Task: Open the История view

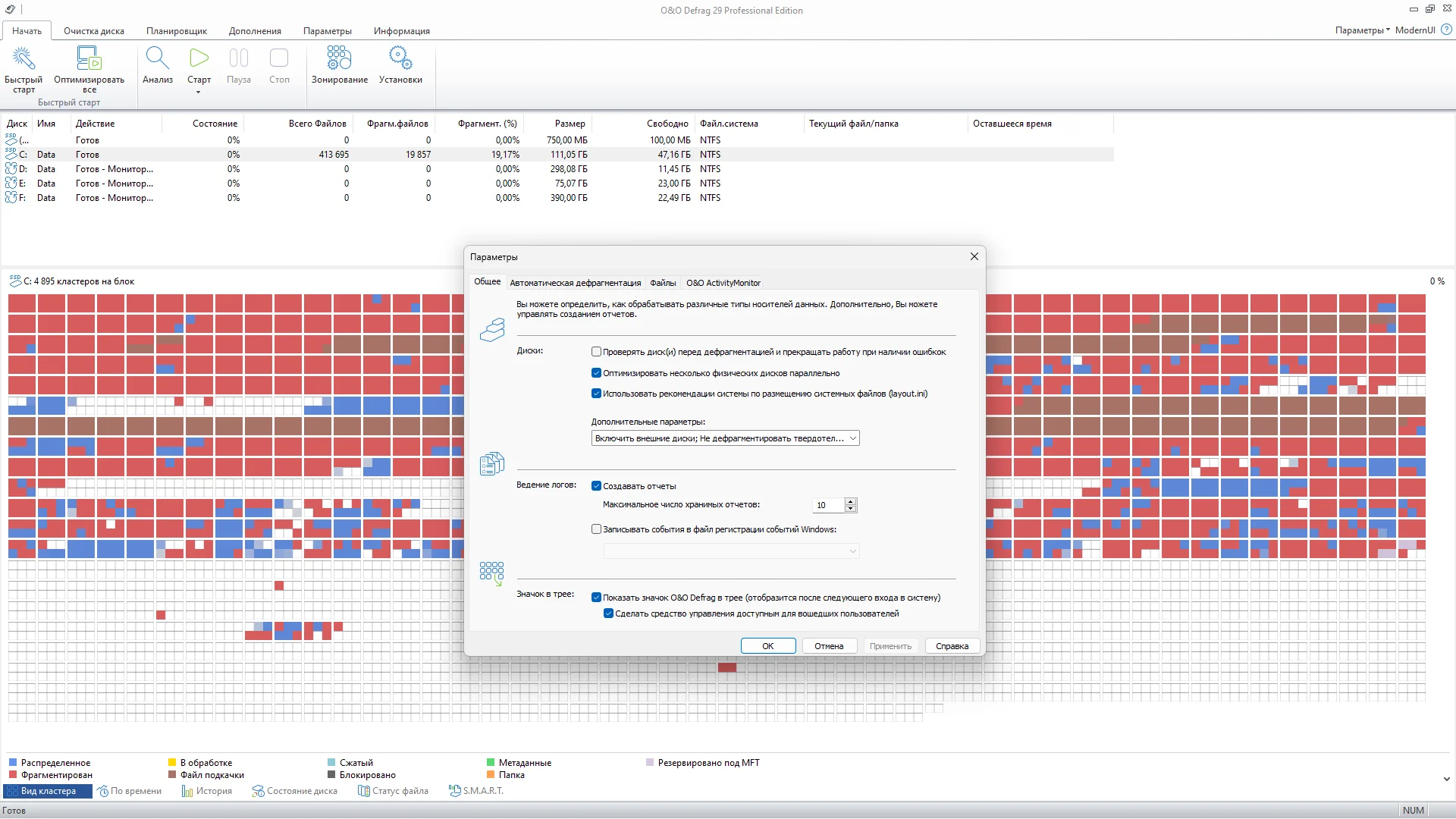Action: [207, 791]
